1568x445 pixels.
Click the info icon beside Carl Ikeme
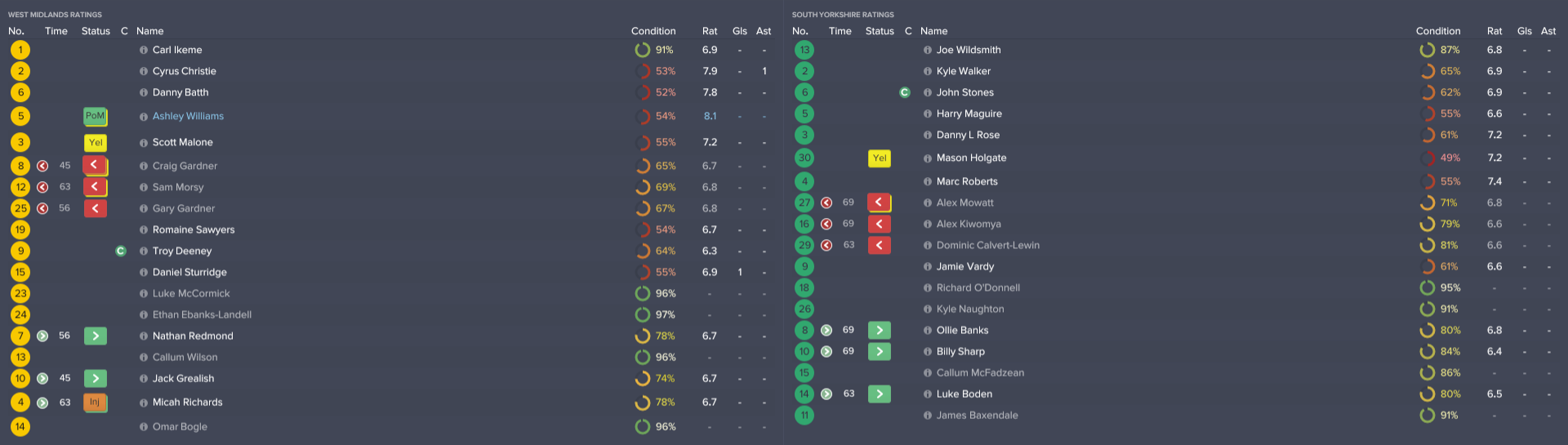pos(144,50)
